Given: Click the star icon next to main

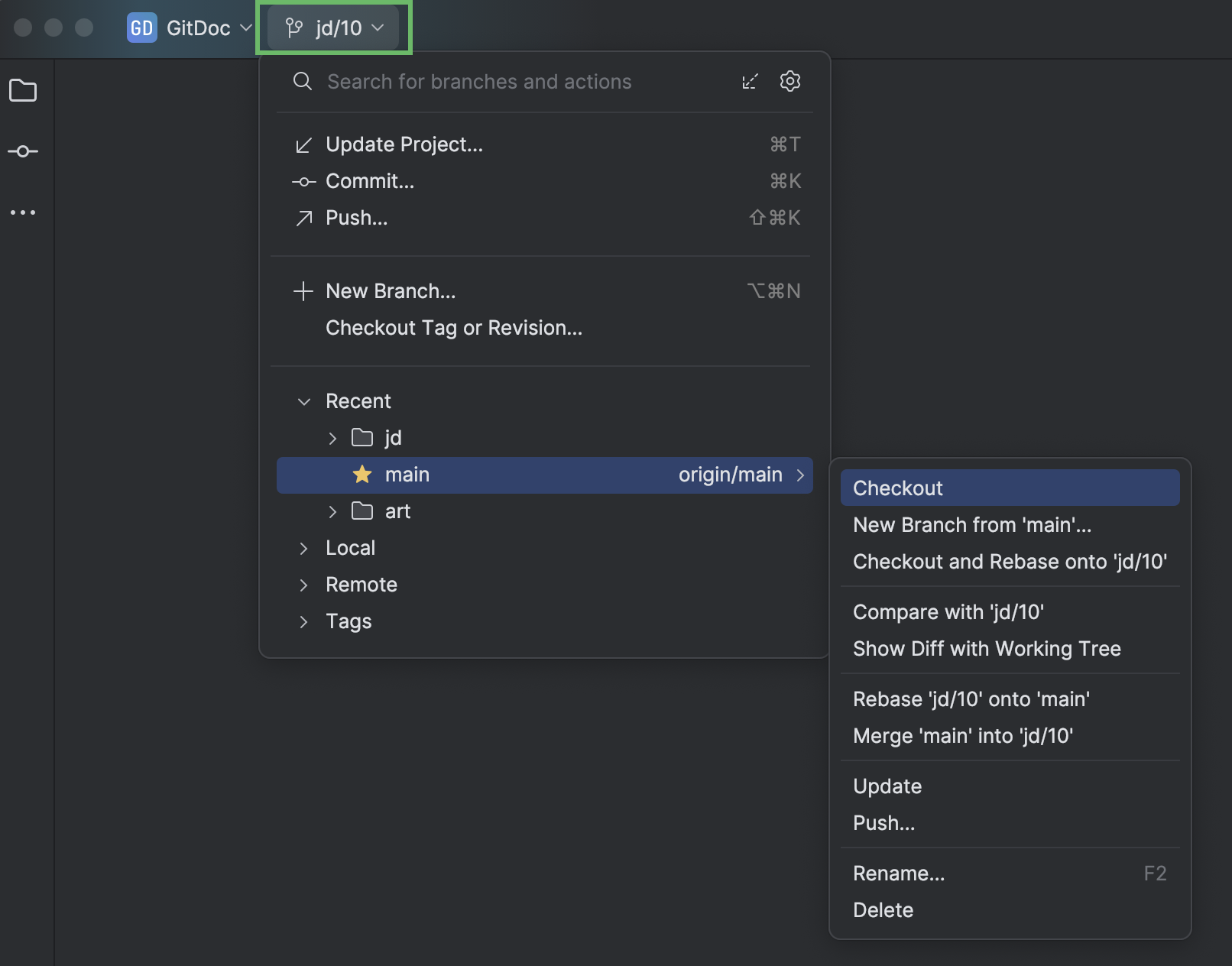Looking at the screenshot, I should [361, 475].
